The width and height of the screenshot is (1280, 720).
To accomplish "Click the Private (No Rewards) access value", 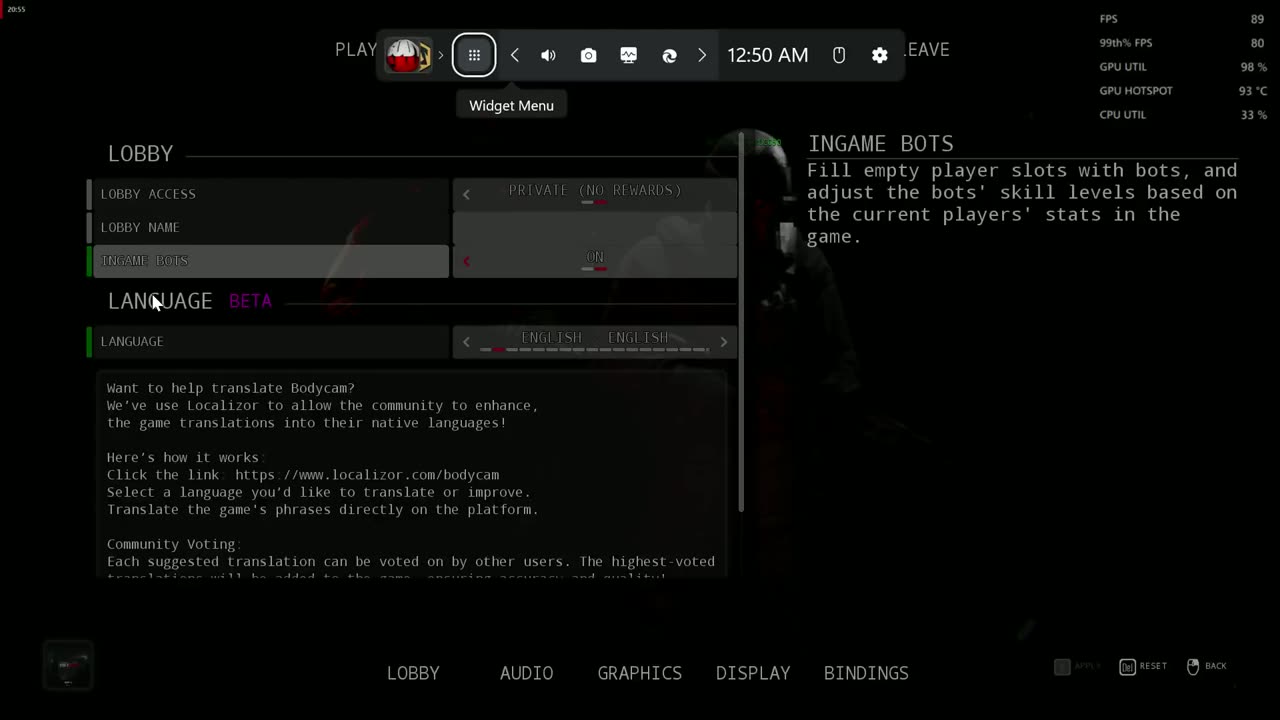I will click(595, 190).
